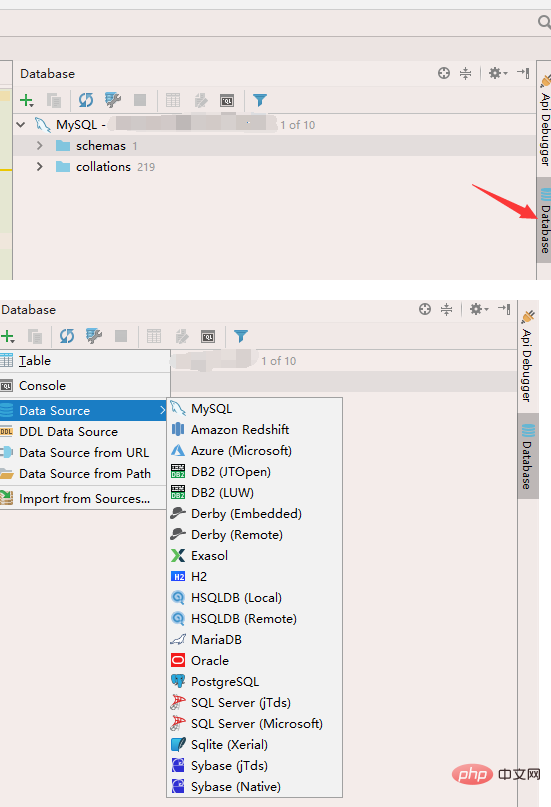Viewport: 551px width, 807px height.
Task: Select SQL Server (Microsoft) data source
Action: 255,724
